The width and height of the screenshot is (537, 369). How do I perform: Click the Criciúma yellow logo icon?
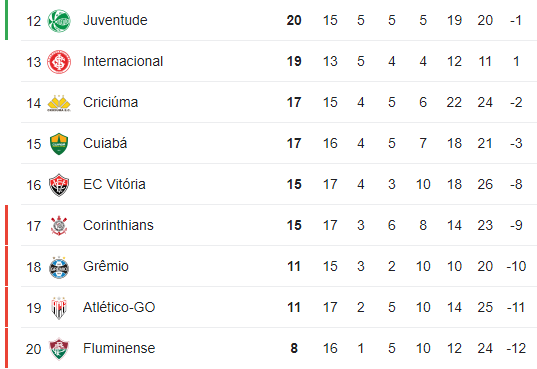59,103
